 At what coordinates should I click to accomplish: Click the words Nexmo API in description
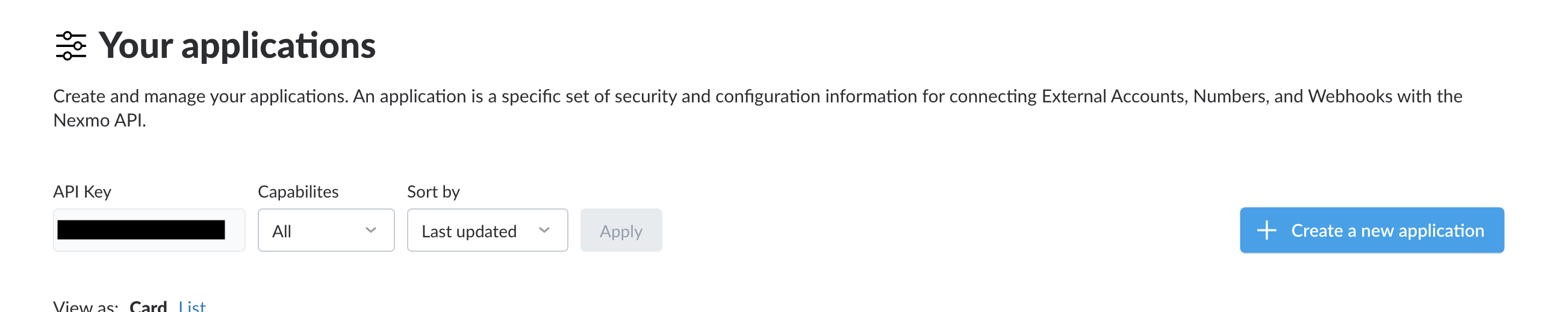(99, 120)
